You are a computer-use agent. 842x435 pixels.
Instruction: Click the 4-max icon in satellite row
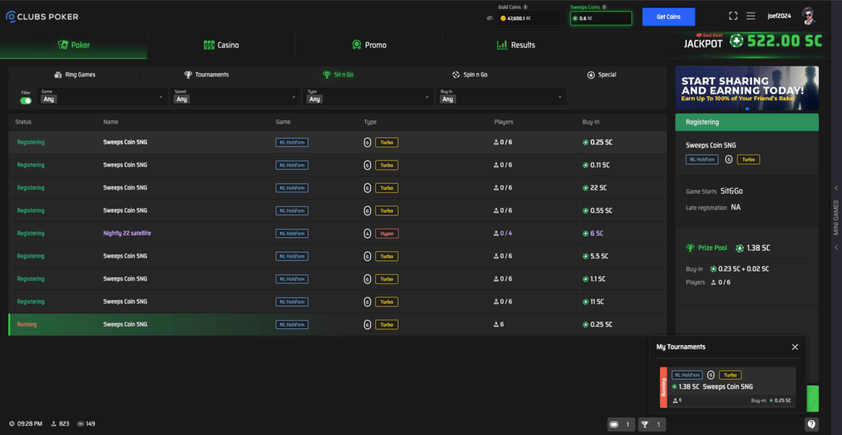pos(367,234)
